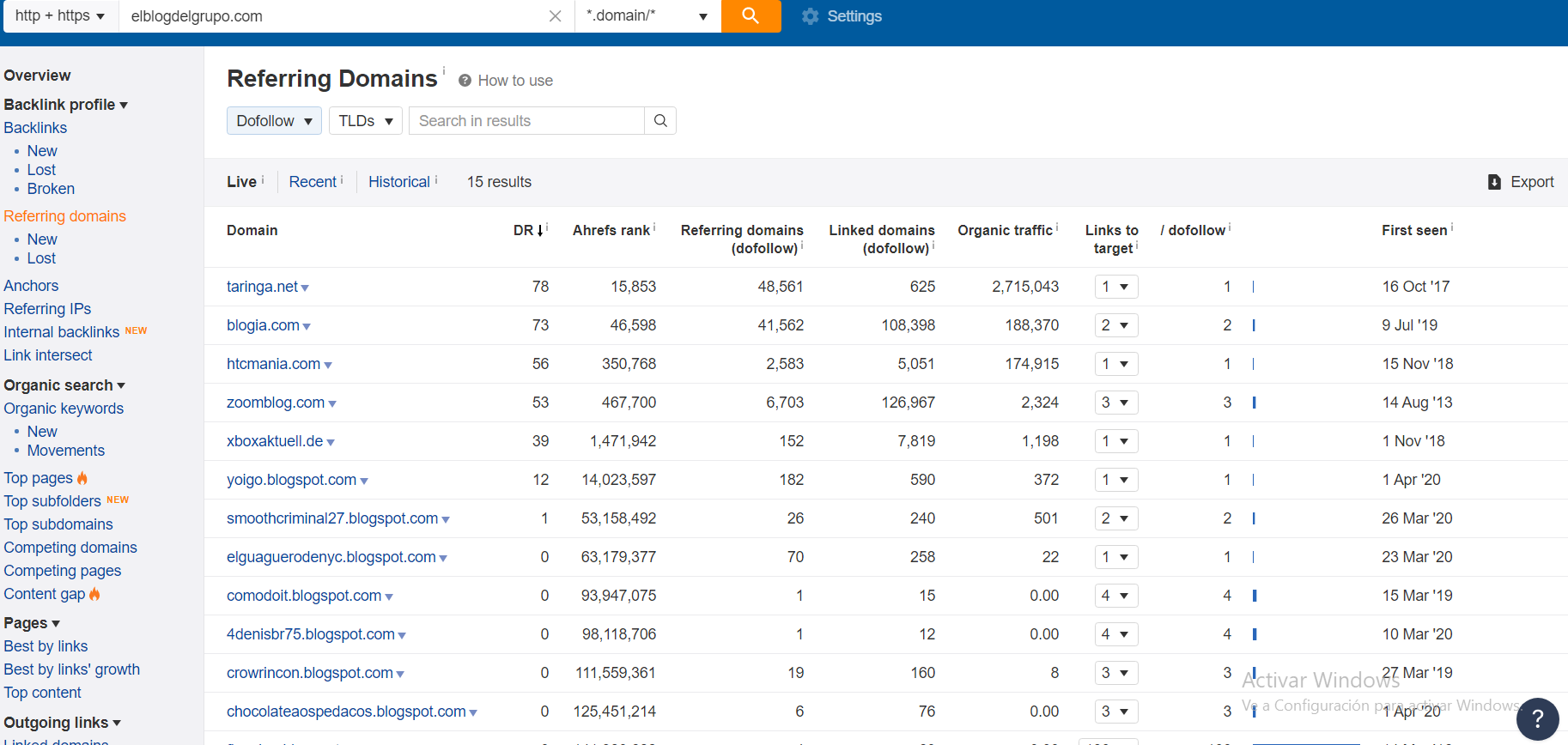The width and height of the screenshot is (1568, 745).
Task: Collapse the Backlink profile section
Action: 66,105
